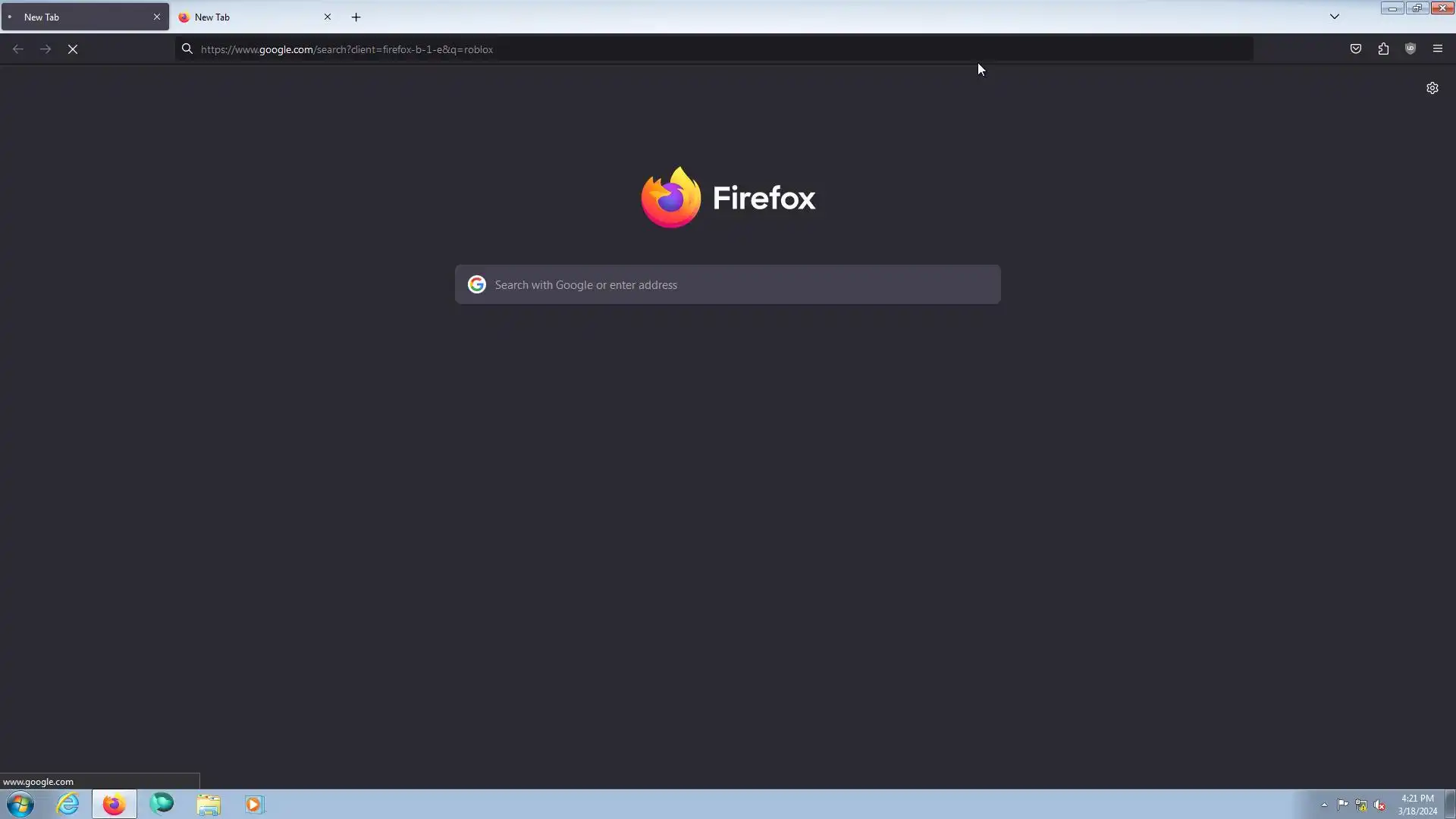Close the second New Tab
This screenshot has height=819, width=1456.
pyautogui.click(x=328, y=17)
